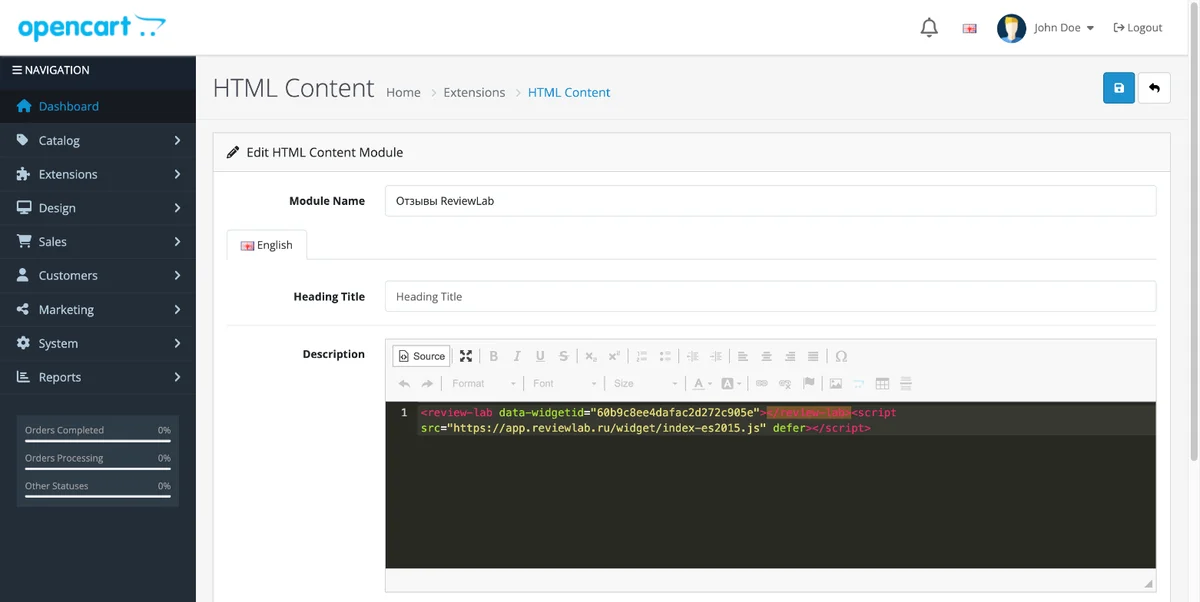Select the English language tab
This screenshot has height=602, width=1200.
tap(267, 245)
